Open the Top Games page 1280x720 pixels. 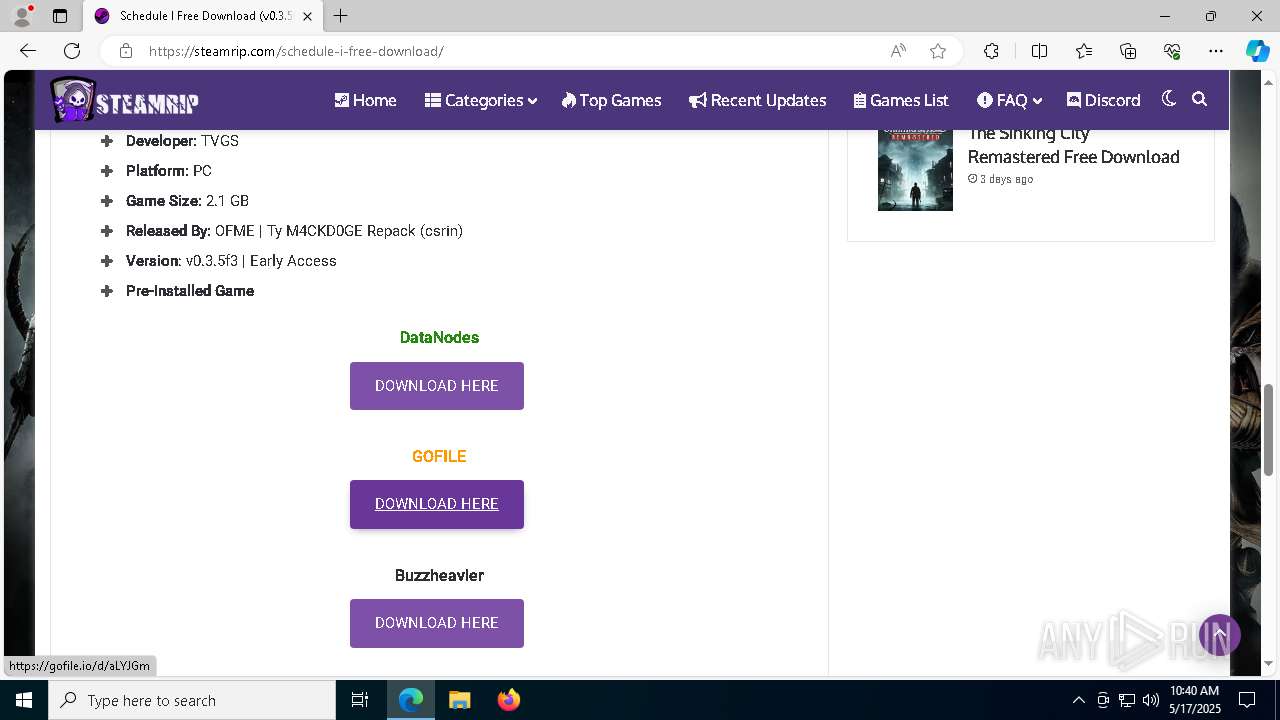tap(611, 100)
